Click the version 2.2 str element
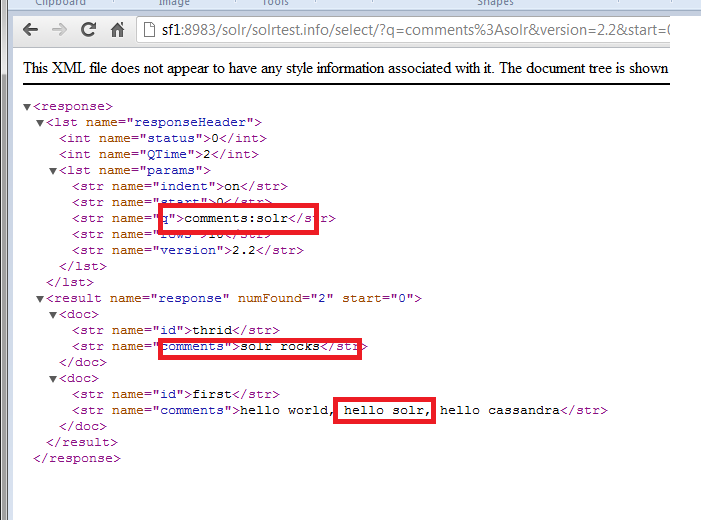Viewport: 701px width, 520px height. [188, 250]
